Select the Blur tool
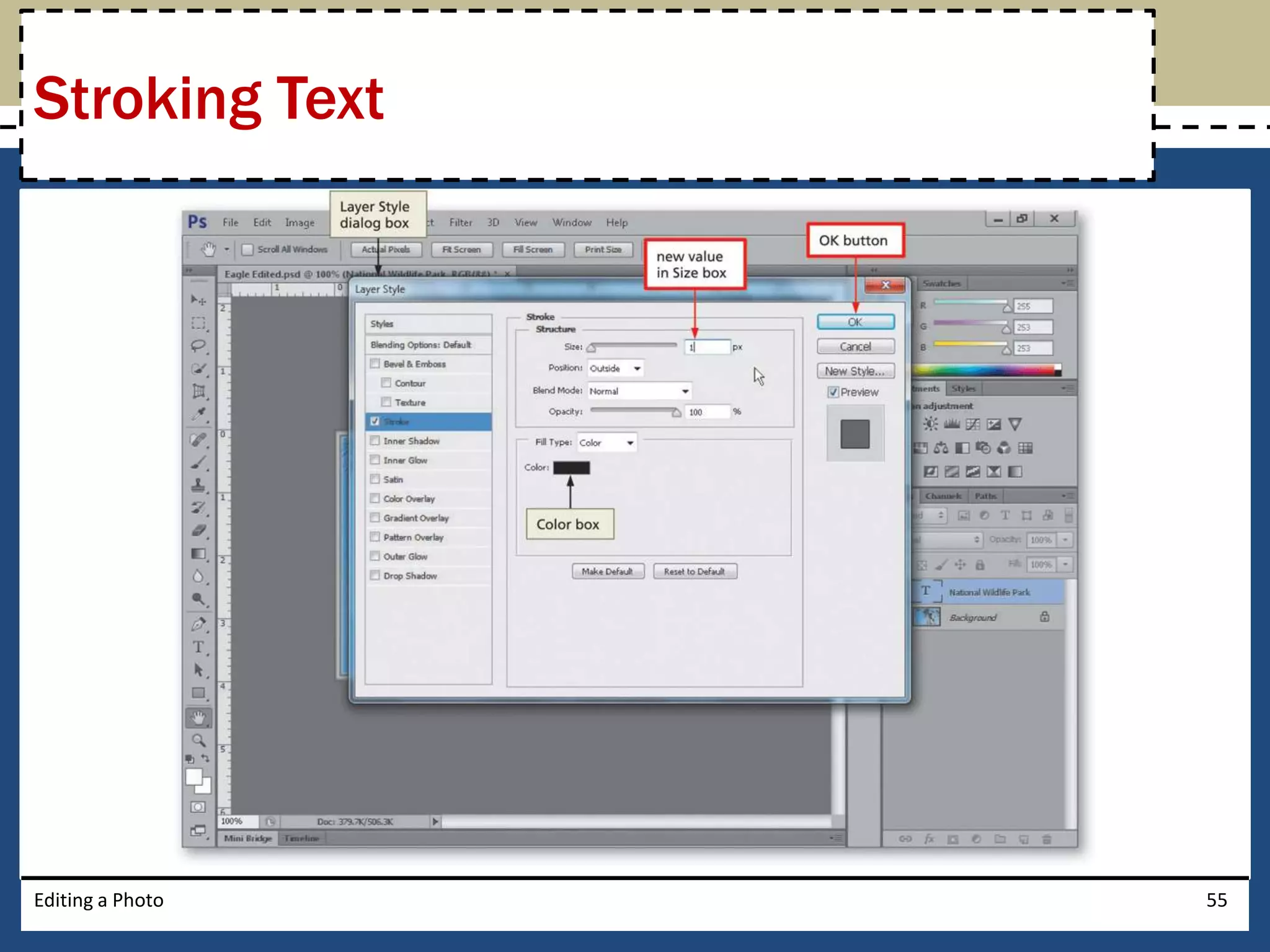Image resolution: width=1270 pixels, height=952 pixels. coord(198,576)
